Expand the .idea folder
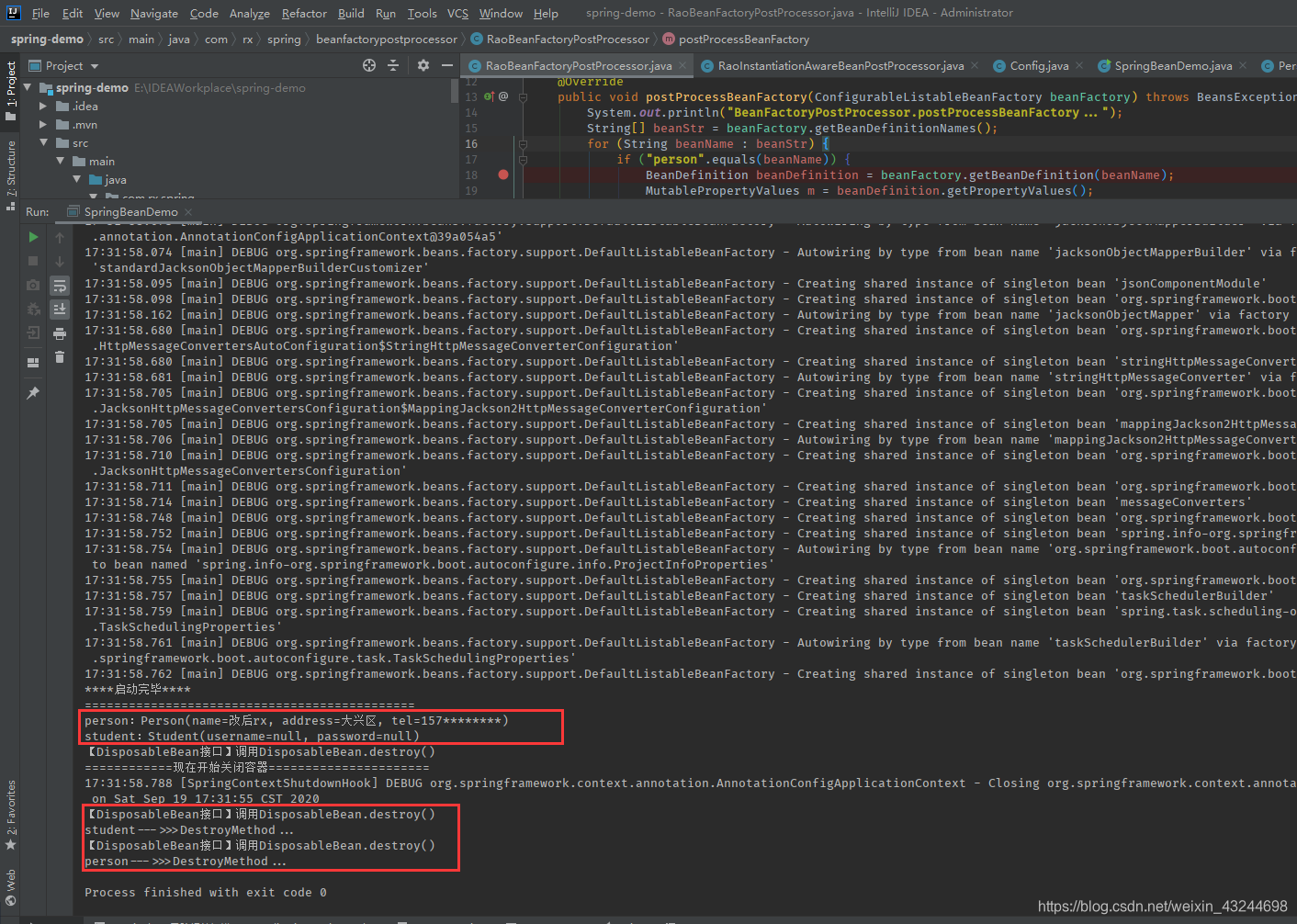This screenshot has height=924, width=1297. tap(43, 107)
